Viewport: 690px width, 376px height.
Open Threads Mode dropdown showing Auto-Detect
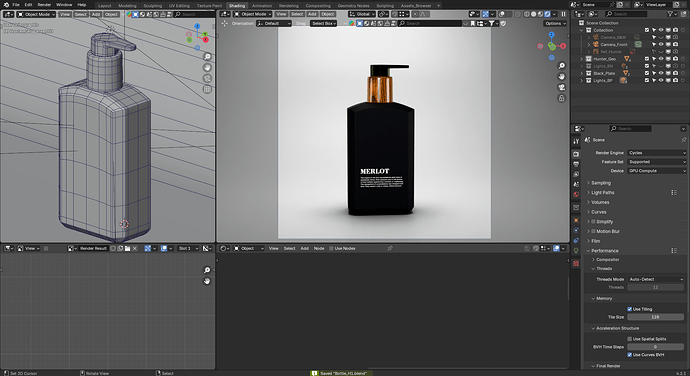[656, 279]
